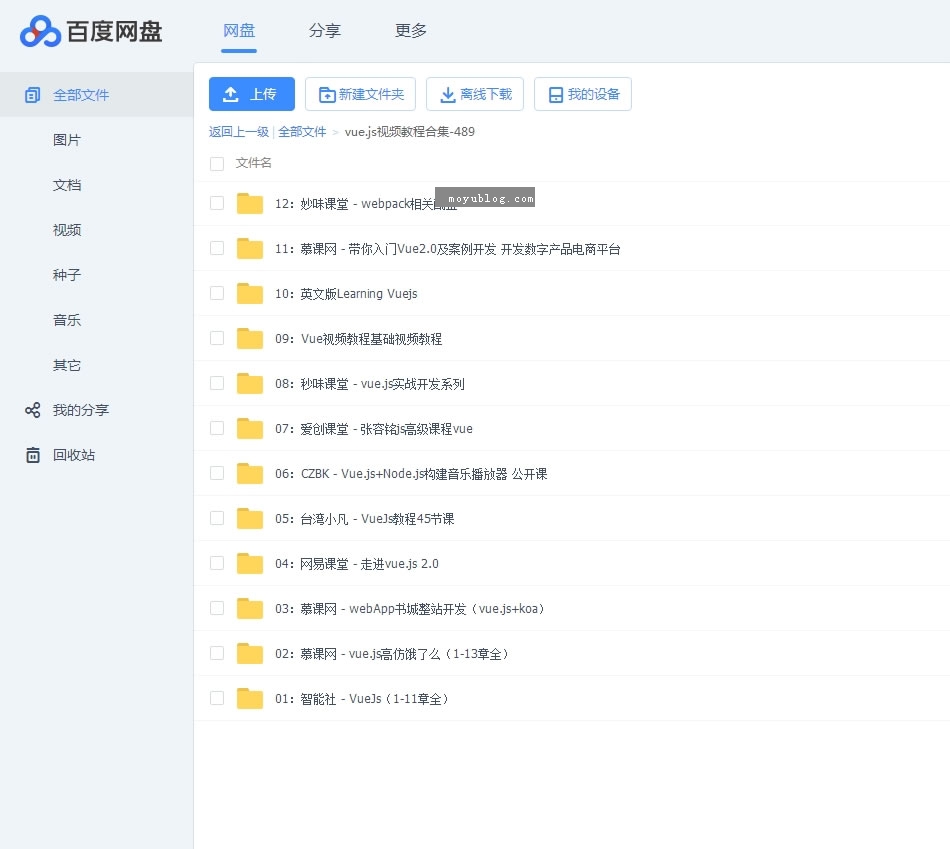
Task: Open folder name 11: 慕课网 带你入门Vue2.0
Action: pos(448,249)
